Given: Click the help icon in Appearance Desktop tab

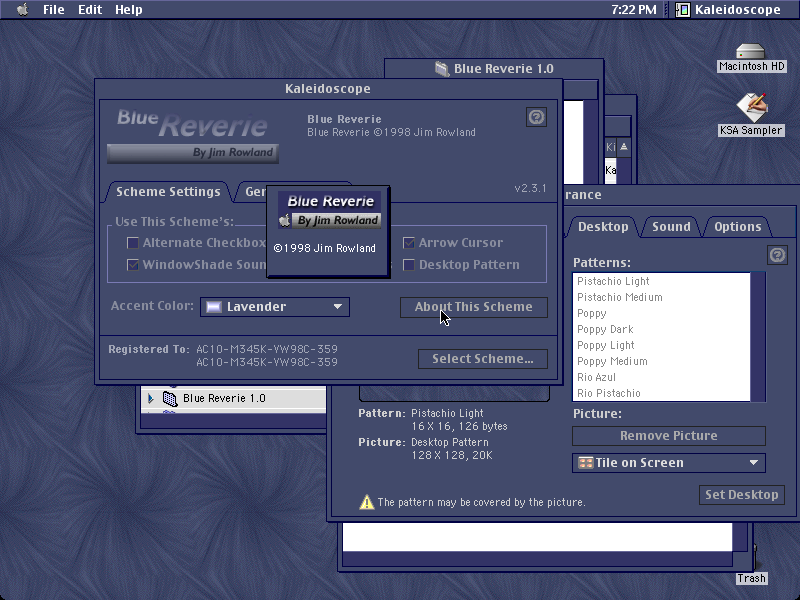Looking at the screenshot, I should [777, 255].
